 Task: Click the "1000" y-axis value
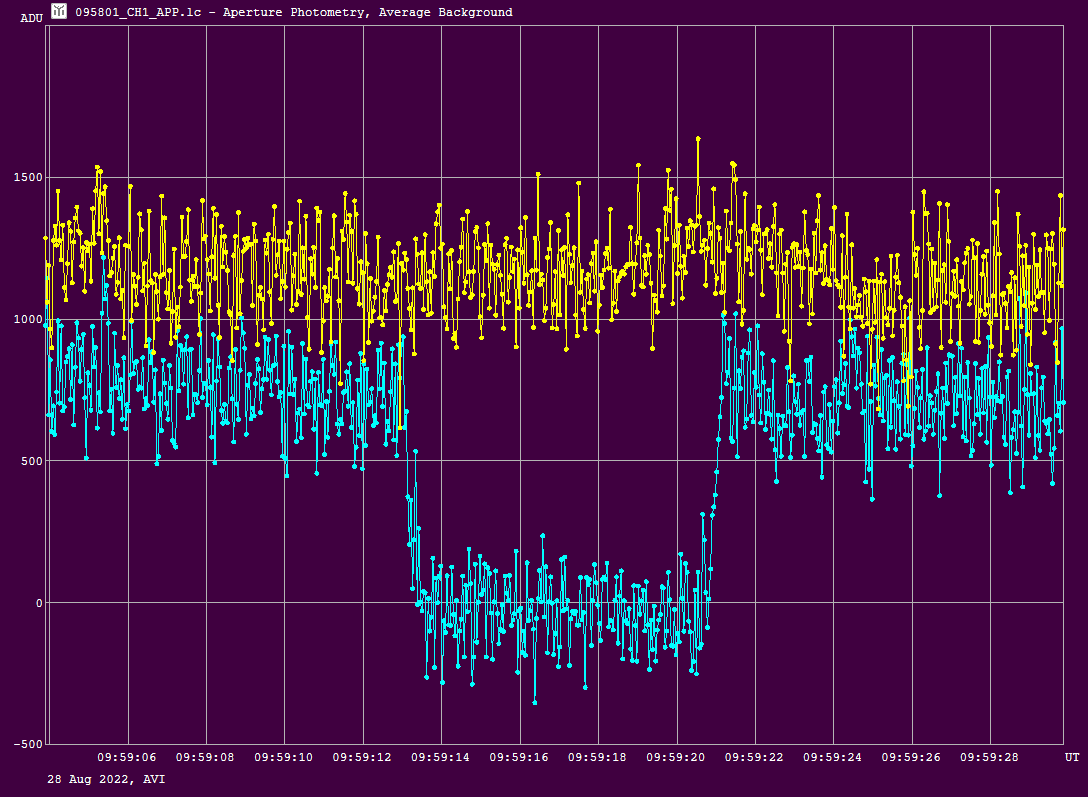pos(28,319)
